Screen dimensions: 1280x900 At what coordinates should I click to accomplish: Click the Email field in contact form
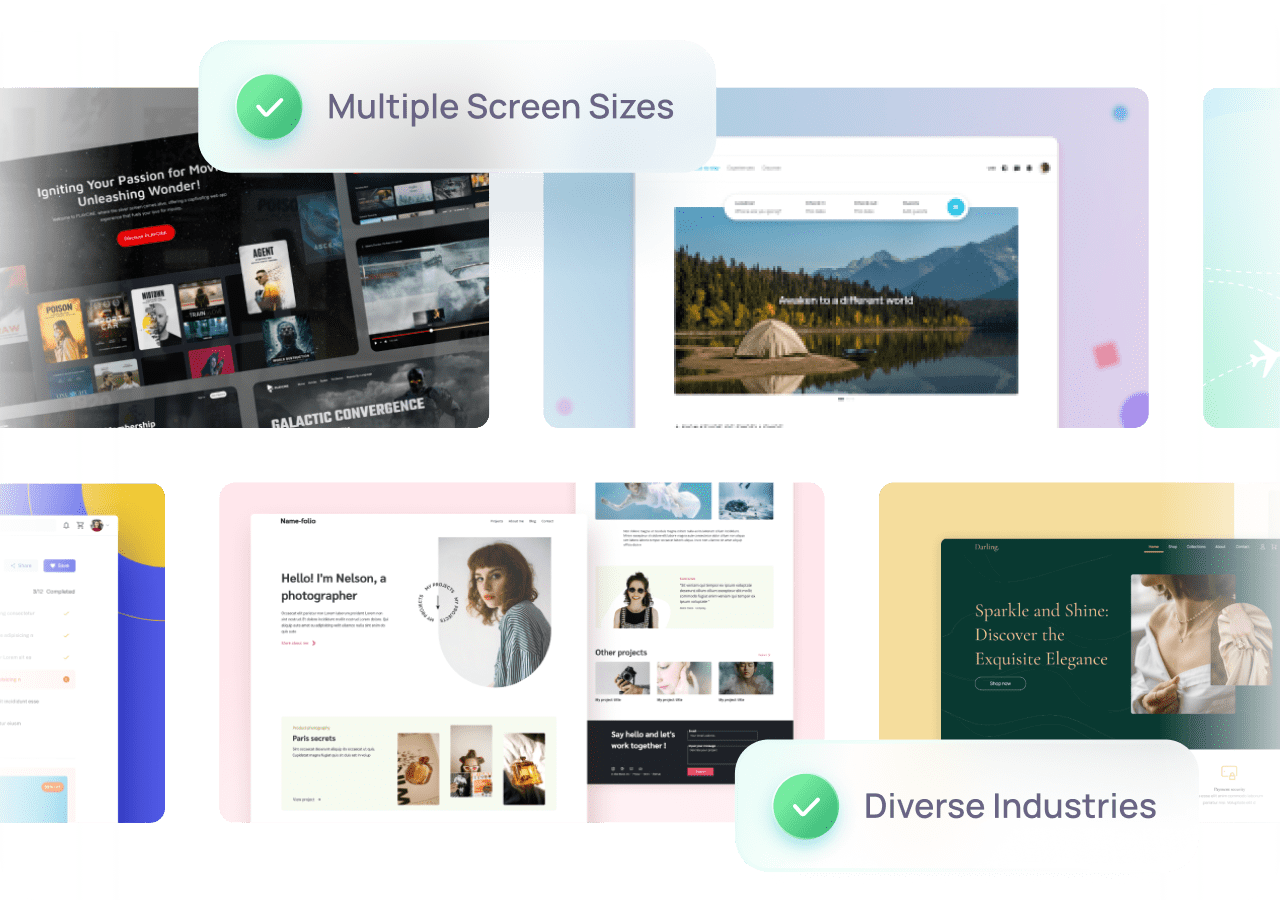click(722, 735)
